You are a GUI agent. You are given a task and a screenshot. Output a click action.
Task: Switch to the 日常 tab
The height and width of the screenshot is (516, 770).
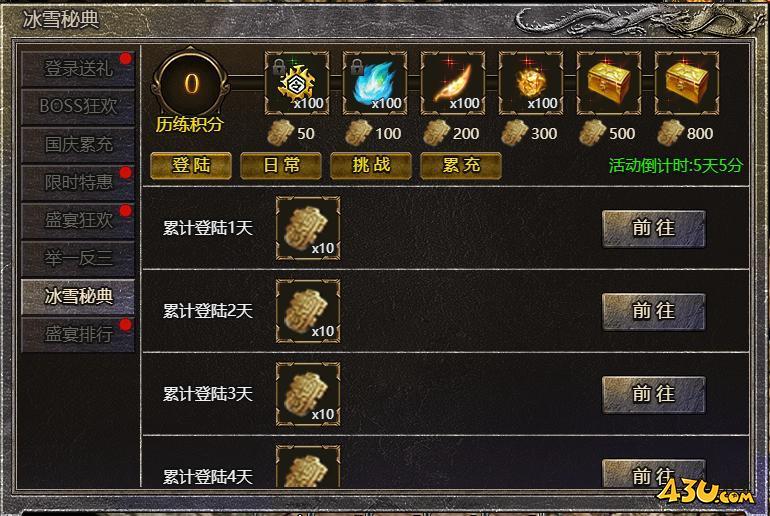281,165
